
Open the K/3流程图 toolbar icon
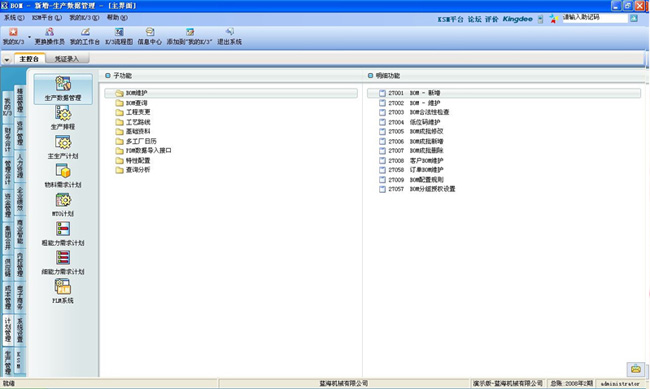pos(119,36)
